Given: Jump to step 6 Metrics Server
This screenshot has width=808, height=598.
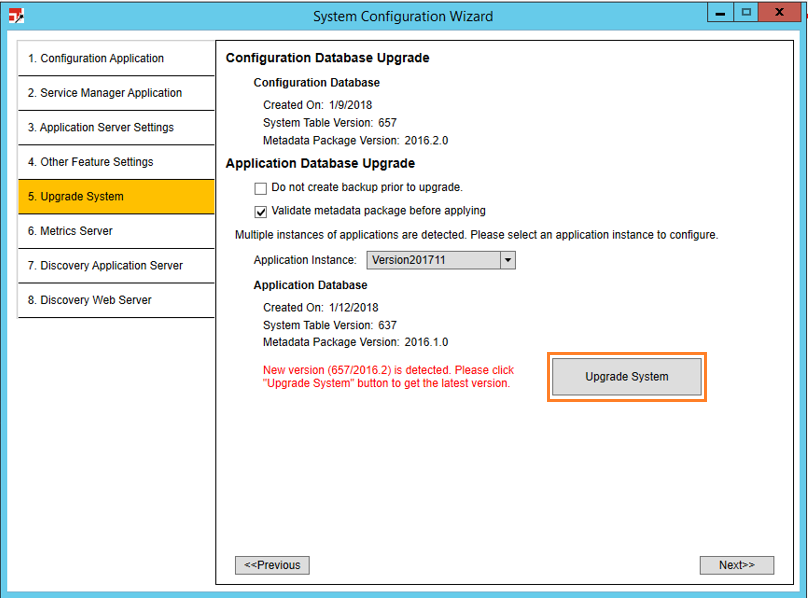Looking at the screenshot, I should [x=116, y=231].
